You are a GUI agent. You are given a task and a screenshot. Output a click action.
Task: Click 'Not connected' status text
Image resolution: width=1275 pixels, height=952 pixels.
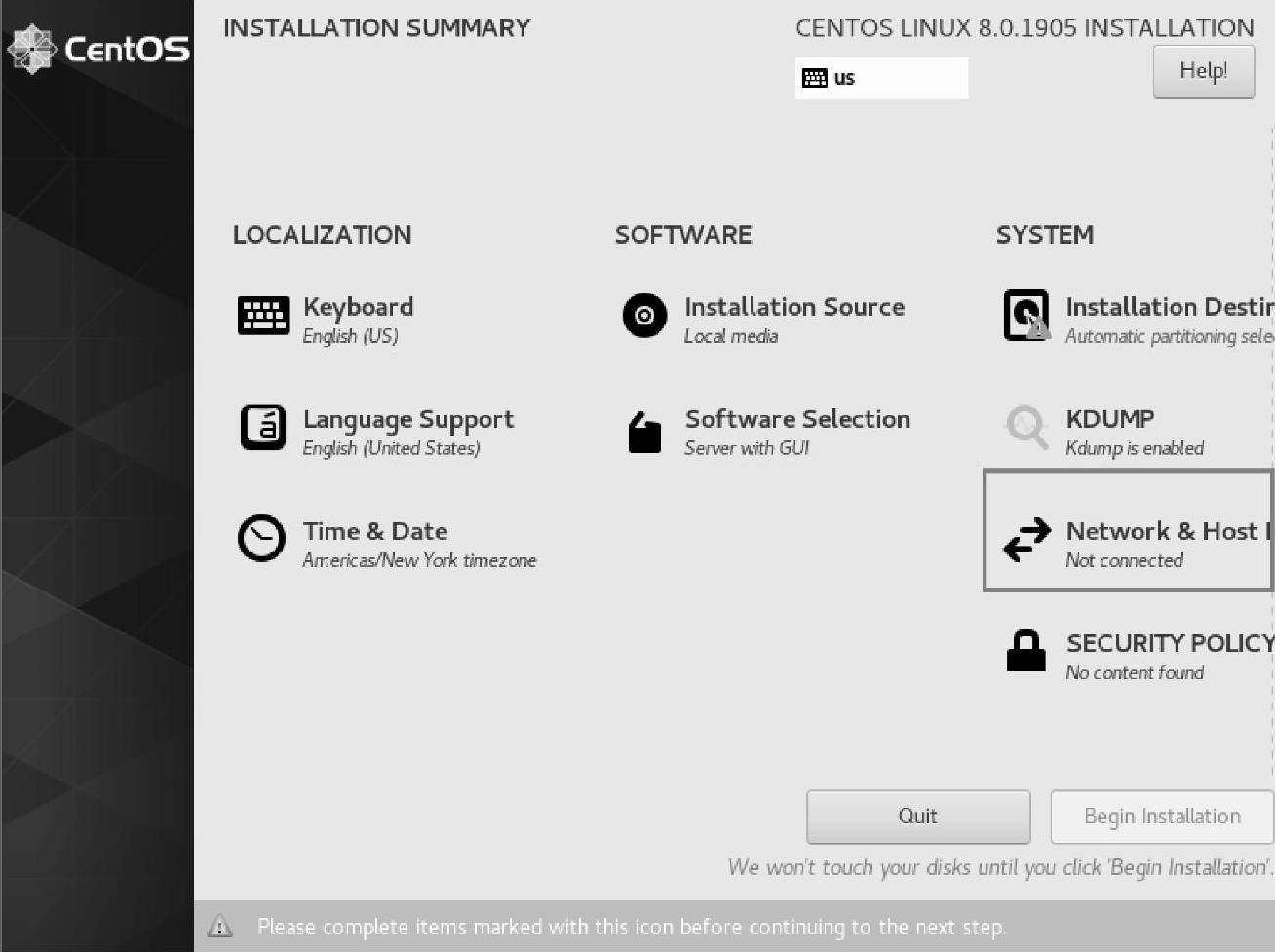(x=1124, y=560)
